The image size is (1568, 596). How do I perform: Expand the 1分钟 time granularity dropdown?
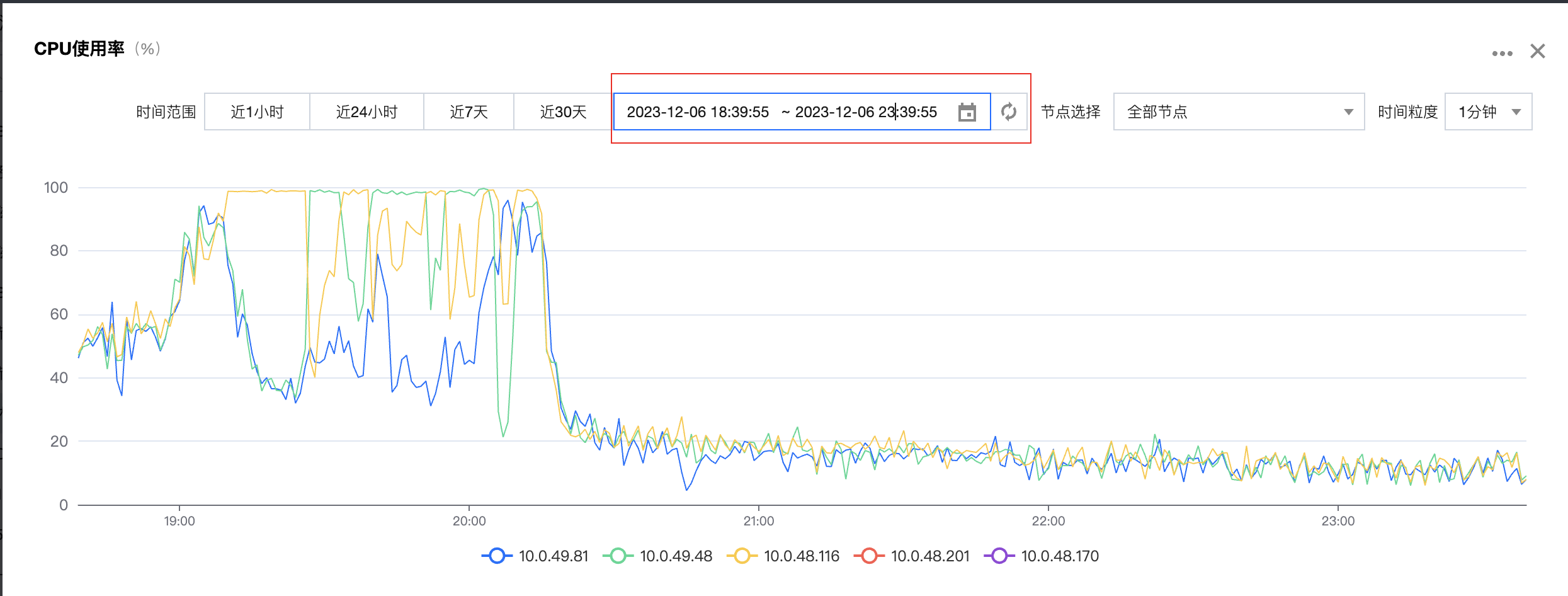coord(1488,112)
